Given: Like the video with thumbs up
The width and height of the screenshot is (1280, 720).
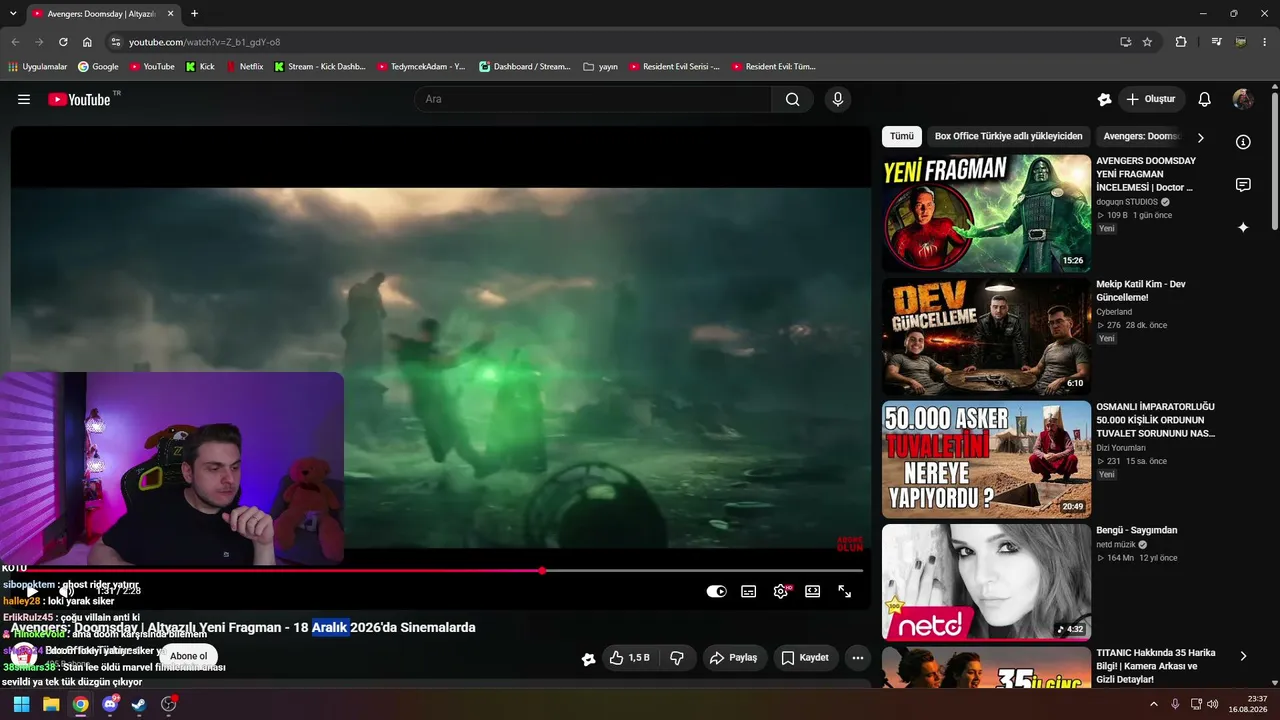Looking at the screenshot, I should (630, 658).
